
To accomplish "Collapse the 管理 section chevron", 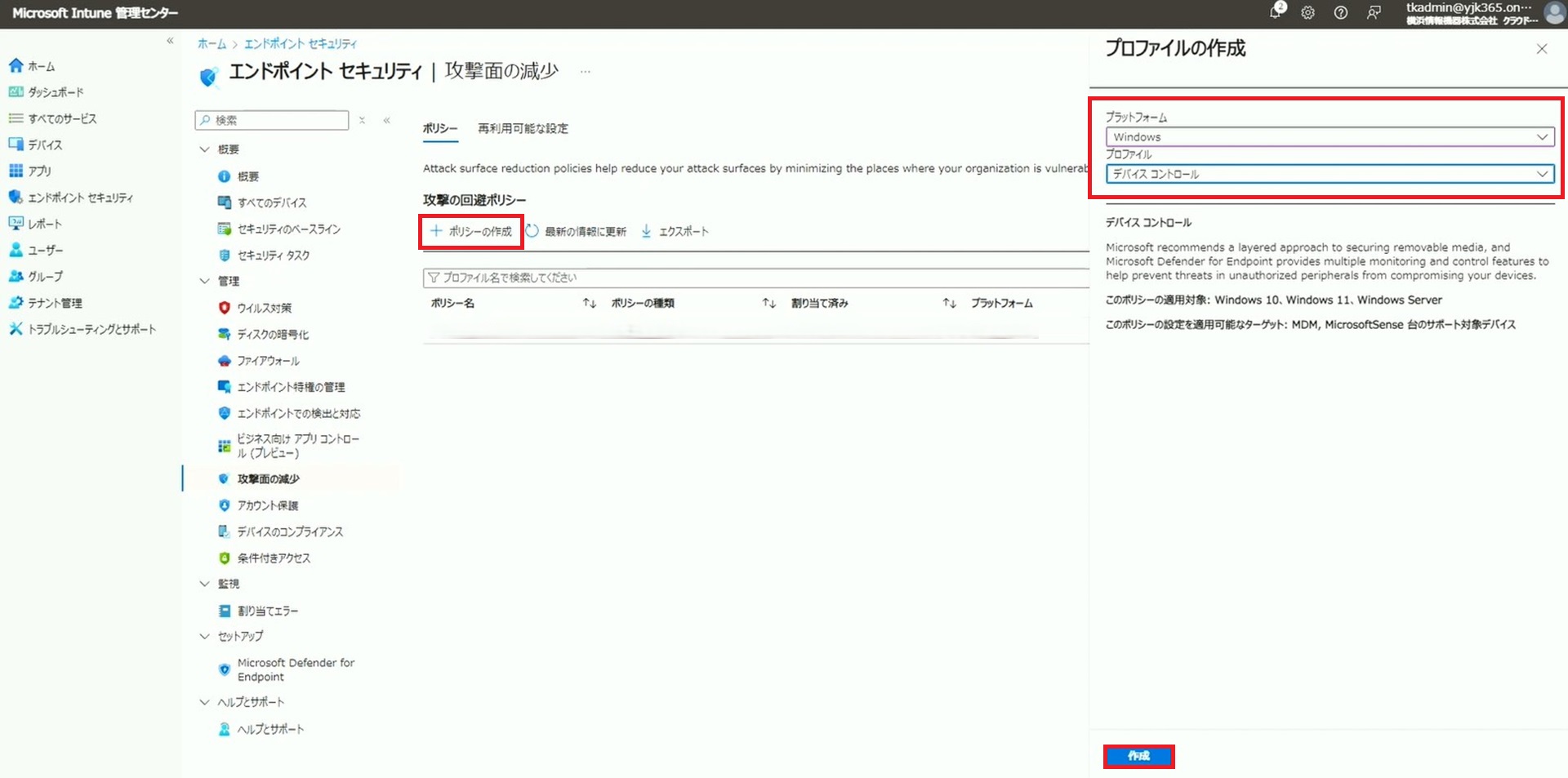I will tap(205, 281).
